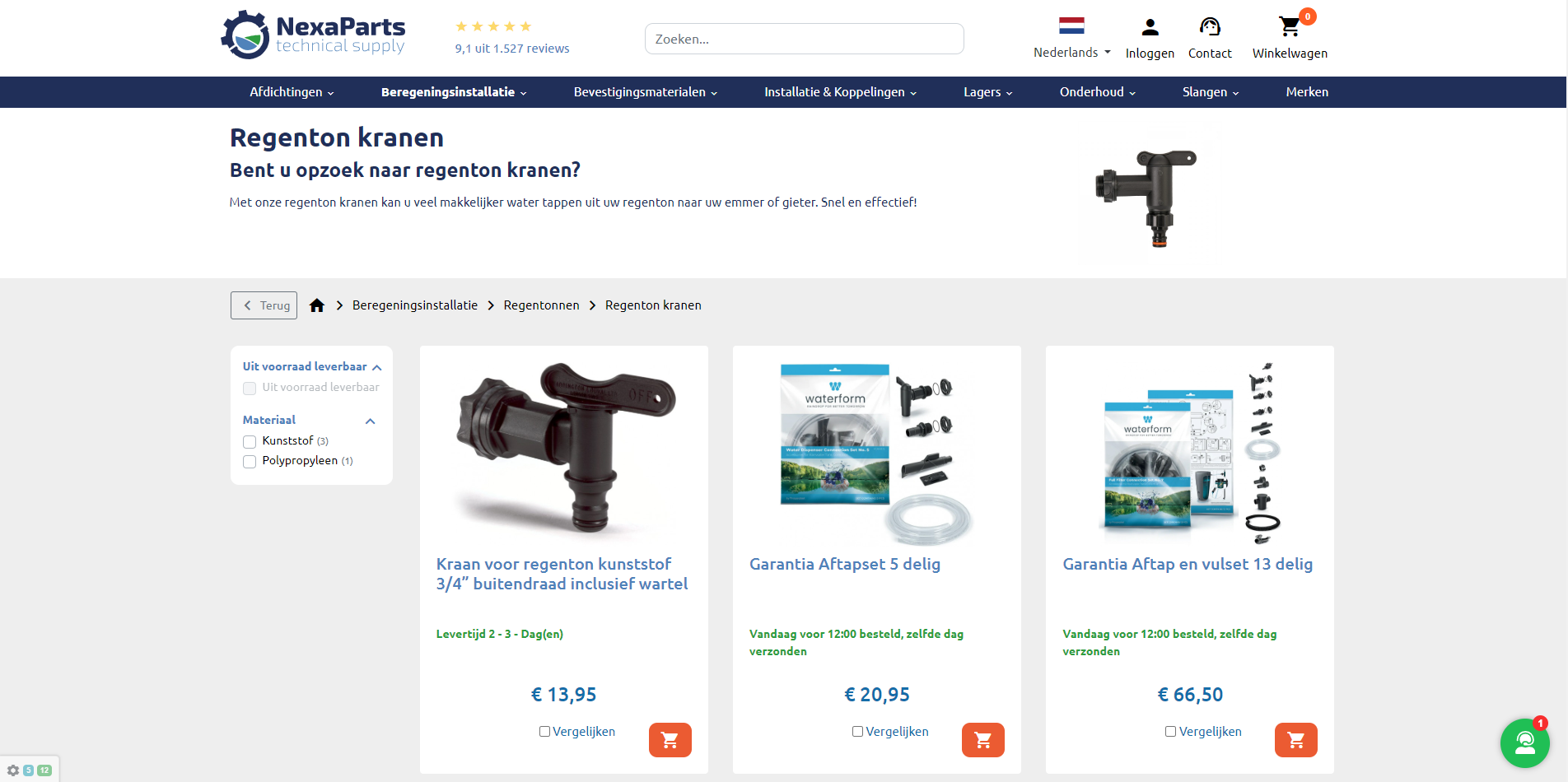The width and height of the screenshot is (1568, 782).
Task: Click the Inloggen person icon
Action: (x=1150, y=28)
